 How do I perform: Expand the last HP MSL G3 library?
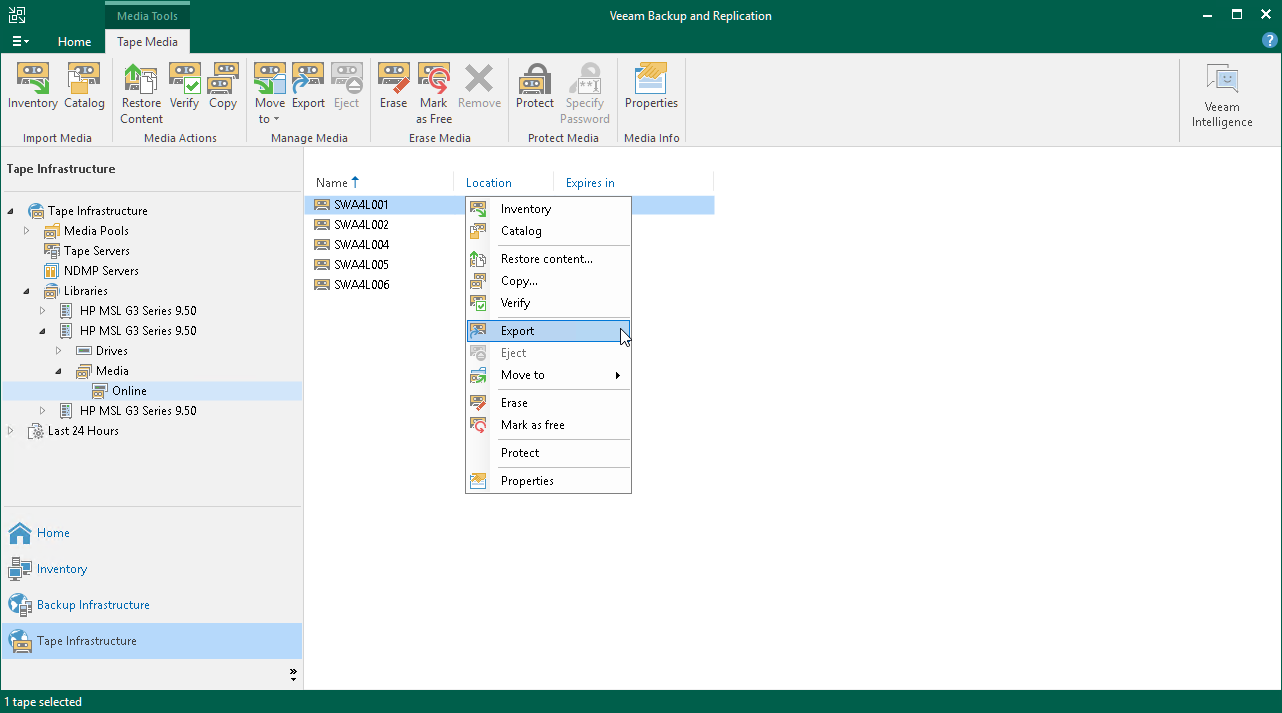pos(43,411)
